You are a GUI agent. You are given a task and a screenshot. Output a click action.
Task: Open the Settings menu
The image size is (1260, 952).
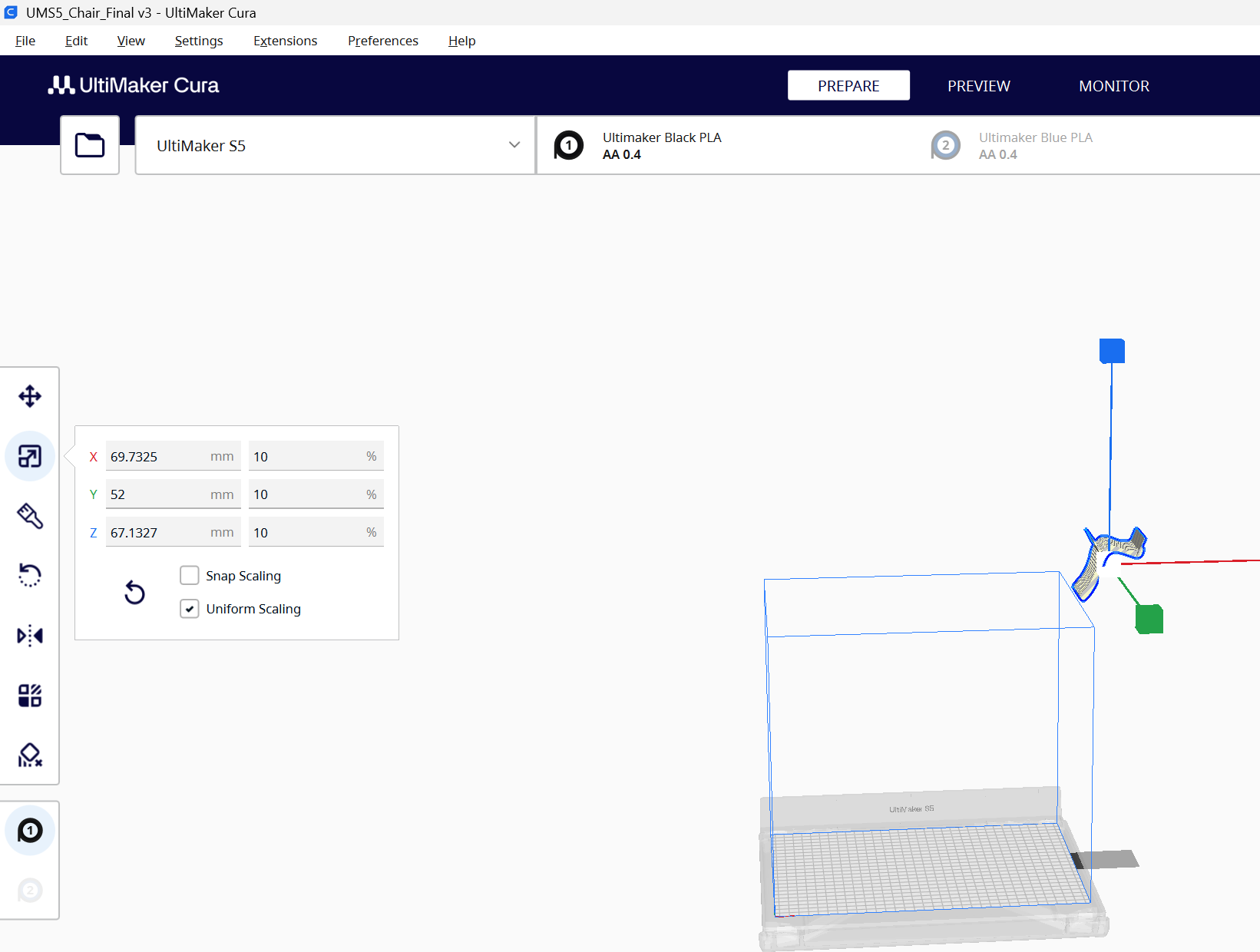click(199, 41)
